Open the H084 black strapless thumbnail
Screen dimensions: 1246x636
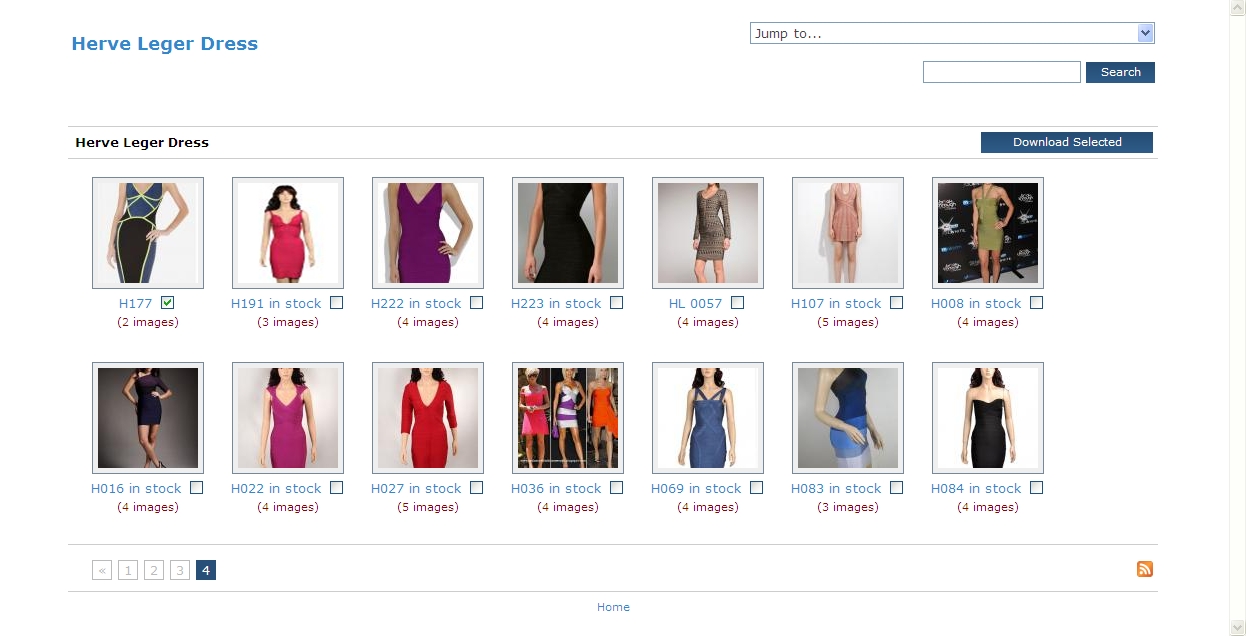(988, 418)
